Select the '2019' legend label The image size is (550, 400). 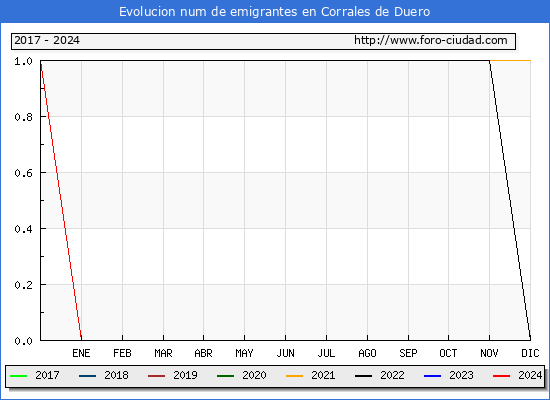click(186, 375)
